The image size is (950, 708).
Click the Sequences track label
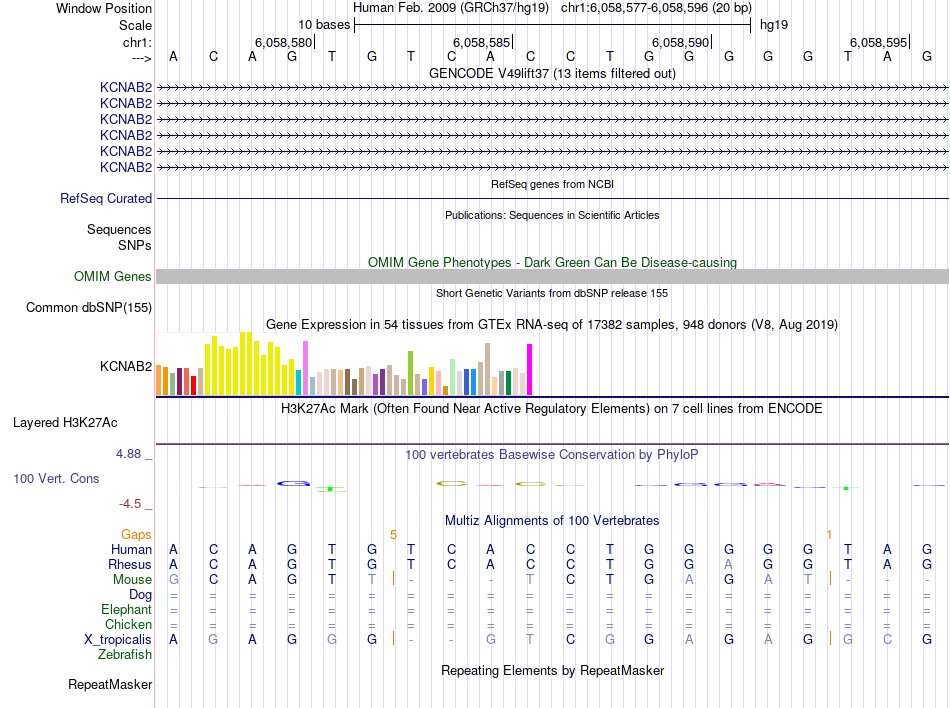click(119, 229)
